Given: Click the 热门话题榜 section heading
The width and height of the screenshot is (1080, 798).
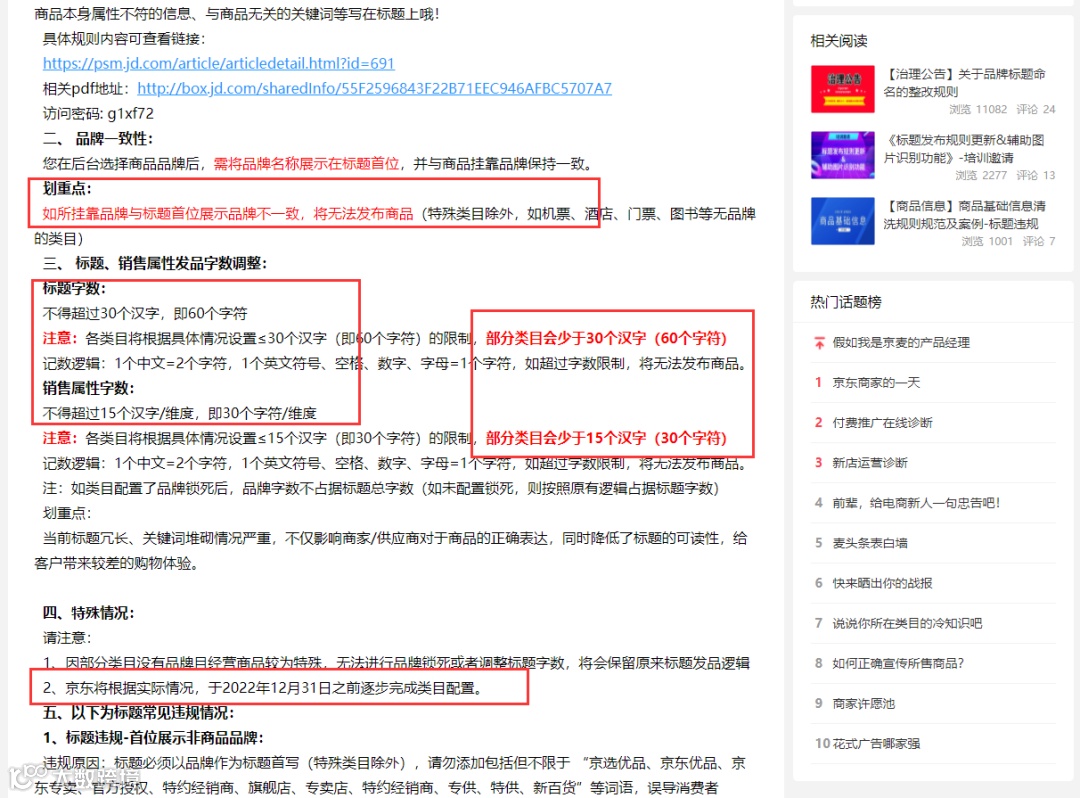Looking at the screenshot, I should pyautogui.click(x=846, y=302).
